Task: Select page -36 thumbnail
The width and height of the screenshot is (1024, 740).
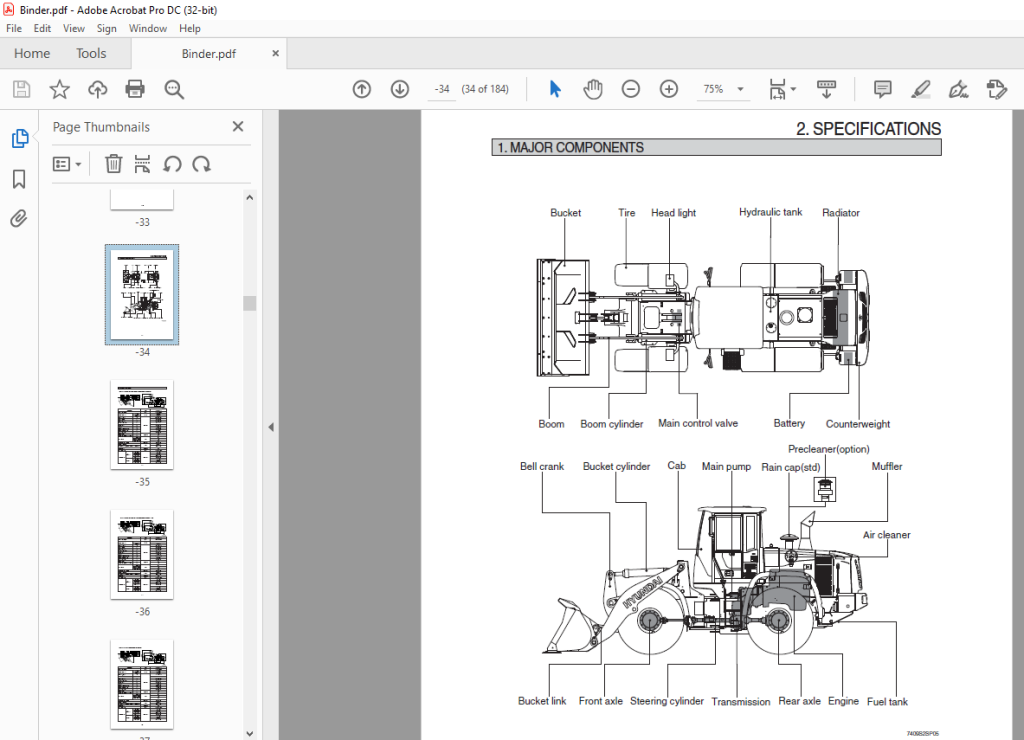Action: (142, 555)
